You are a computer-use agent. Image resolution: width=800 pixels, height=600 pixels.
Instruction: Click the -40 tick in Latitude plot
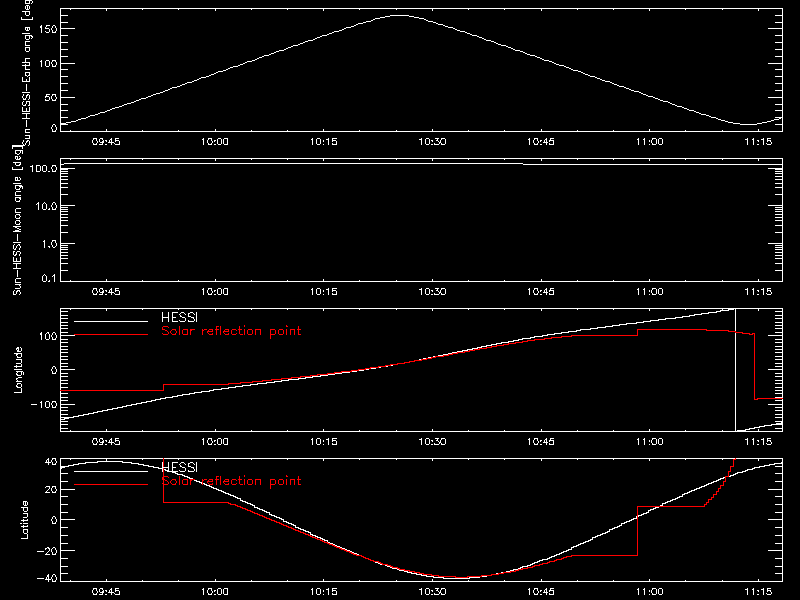[47, 579]
